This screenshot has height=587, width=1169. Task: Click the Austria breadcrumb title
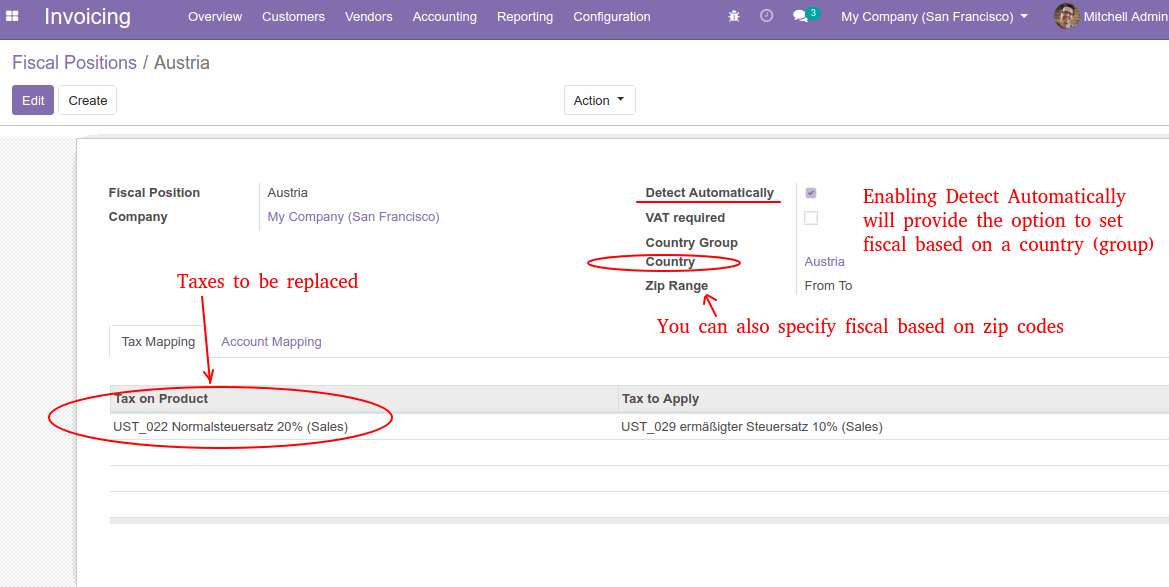(x=182, y=63)
